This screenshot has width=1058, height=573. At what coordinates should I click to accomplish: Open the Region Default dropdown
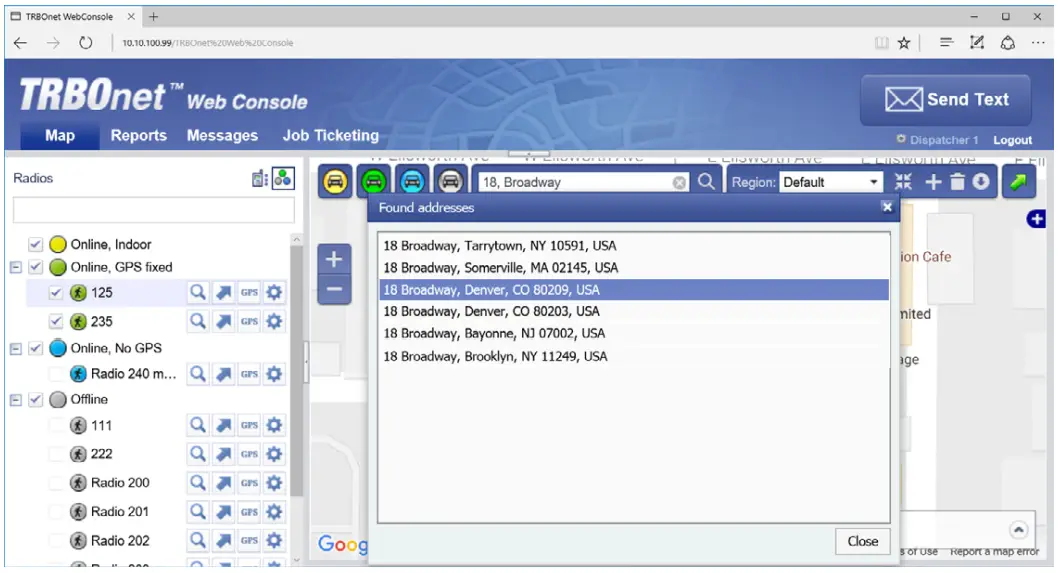pos(831,182)
